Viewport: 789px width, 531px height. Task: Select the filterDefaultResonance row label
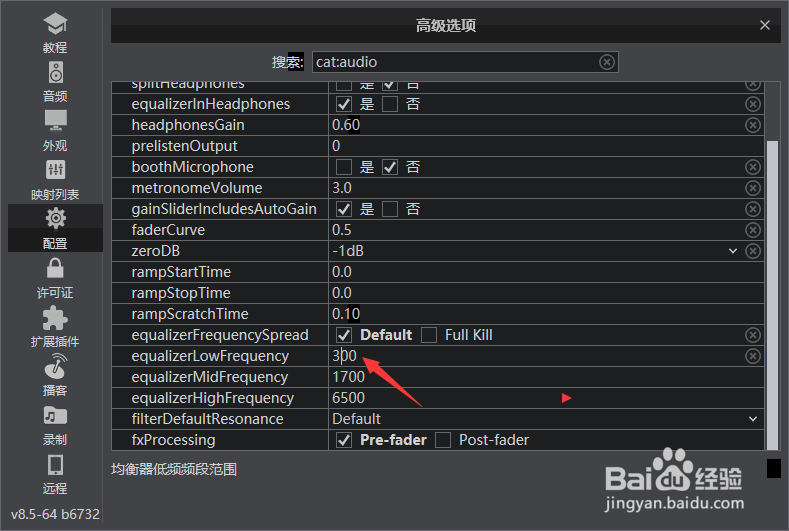coord(207,419)
